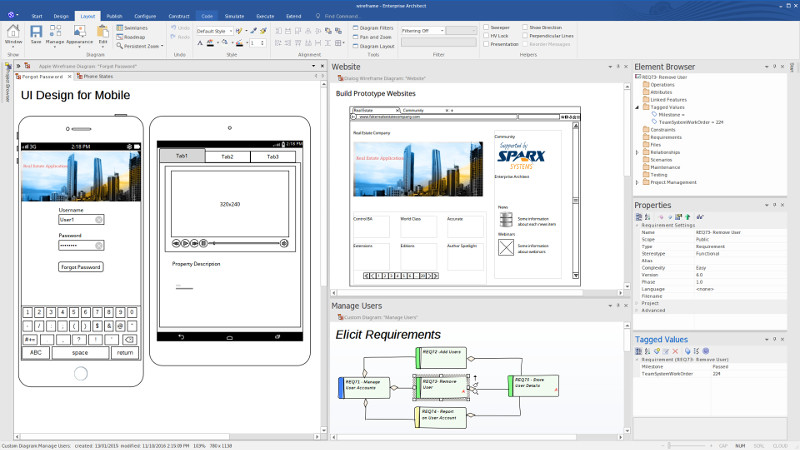Click the Manage diagram icon
Screen dimensions: 800x450
(55, 35)
